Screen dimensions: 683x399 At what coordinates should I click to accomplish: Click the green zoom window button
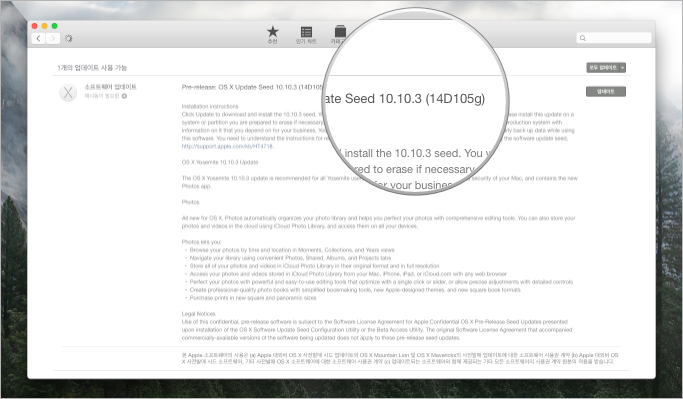click(55, 26)
